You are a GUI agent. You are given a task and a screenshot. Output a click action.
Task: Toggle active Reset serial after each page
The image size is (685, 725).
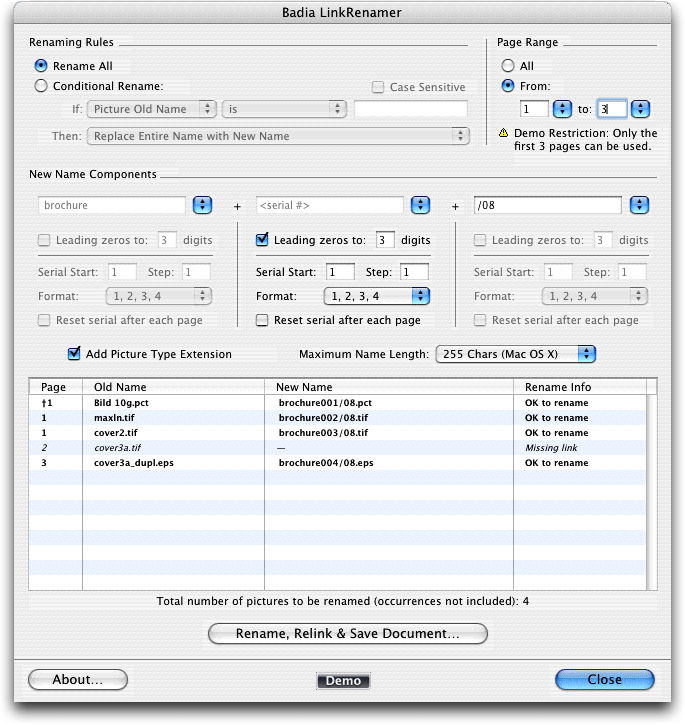(x=262, y=320)
